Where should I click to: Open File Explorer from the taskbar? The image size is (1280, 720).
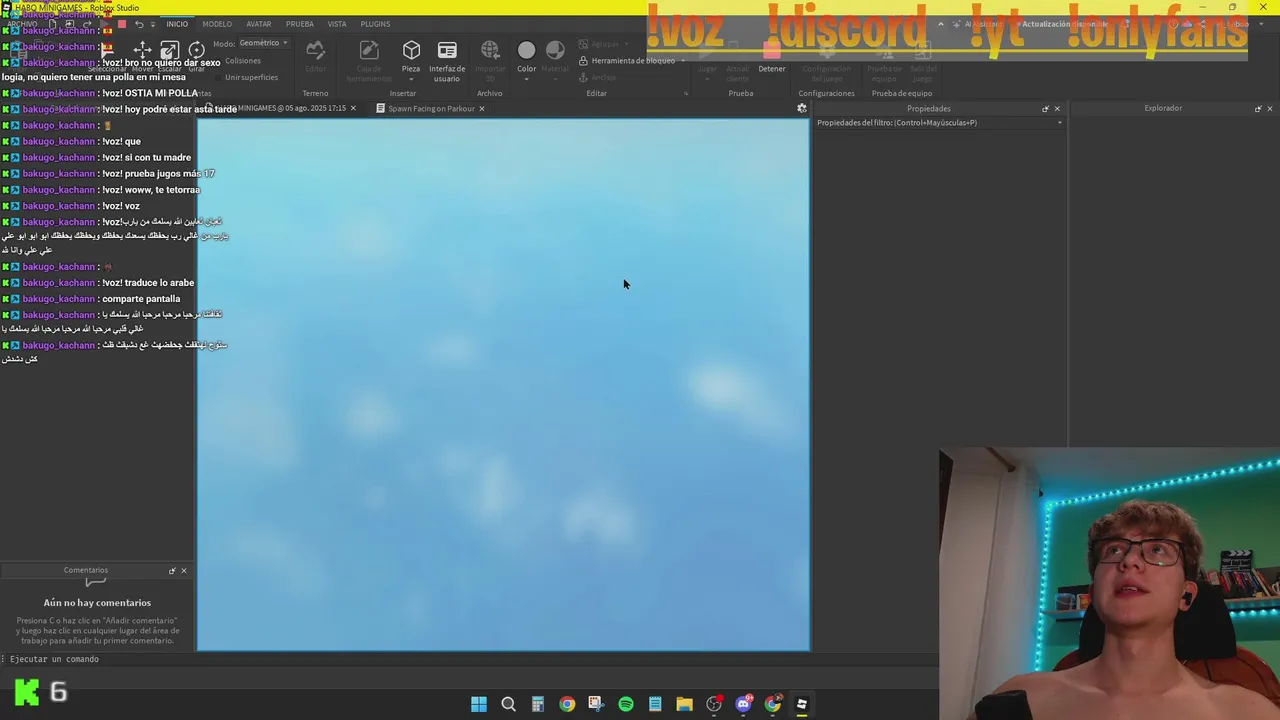click(x=684, y=704)
